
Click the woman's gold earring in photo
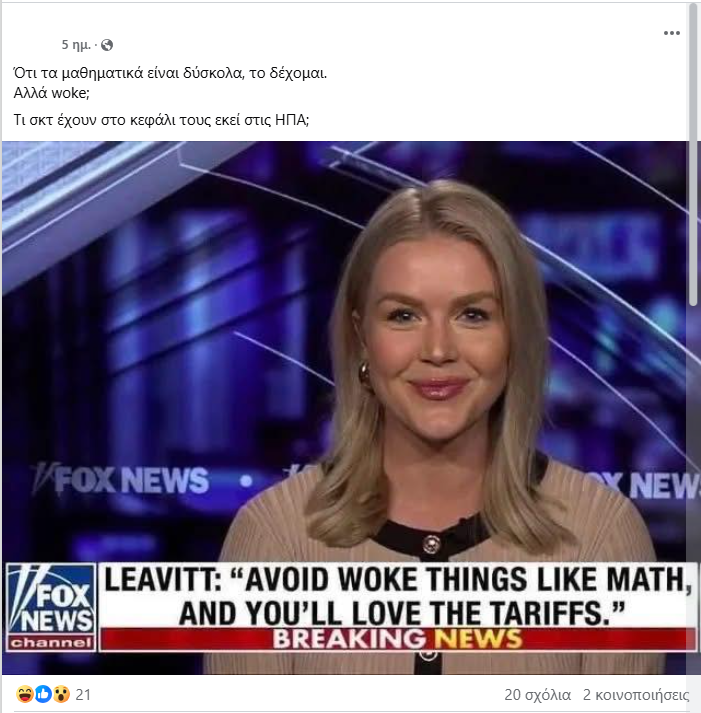coord(365,374)
